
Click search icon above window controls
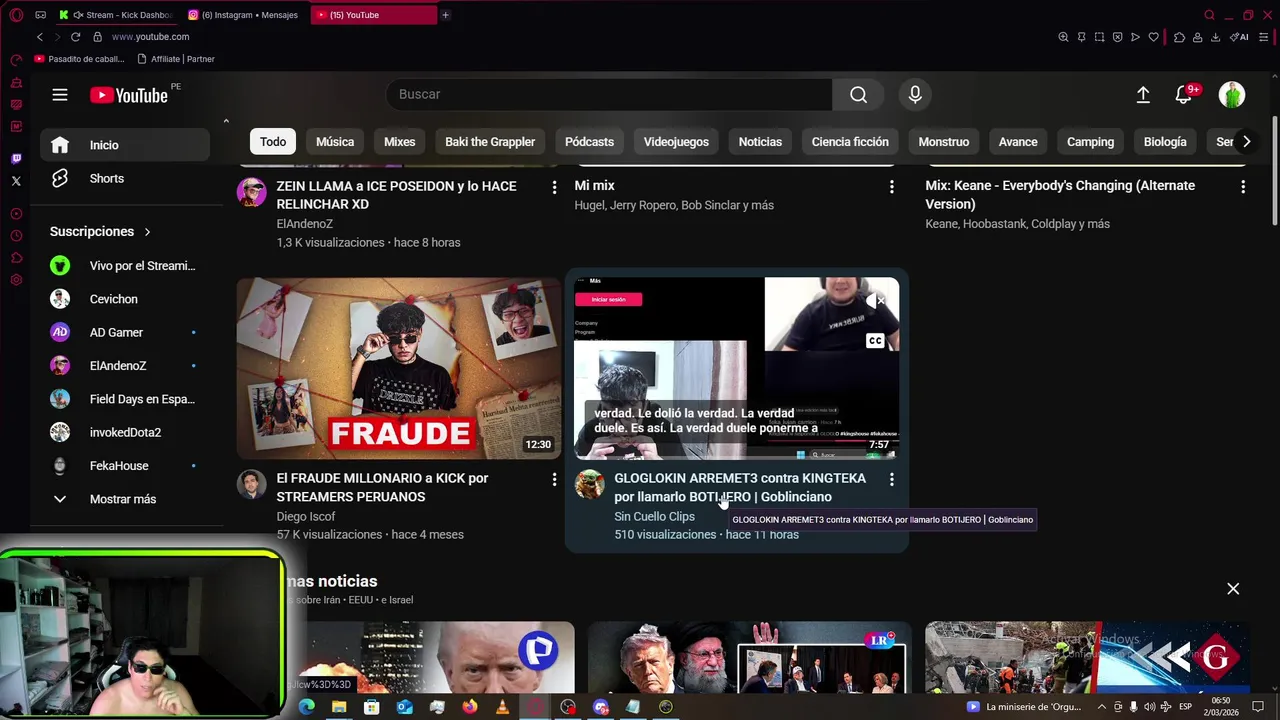click(x=1209, y=15)
